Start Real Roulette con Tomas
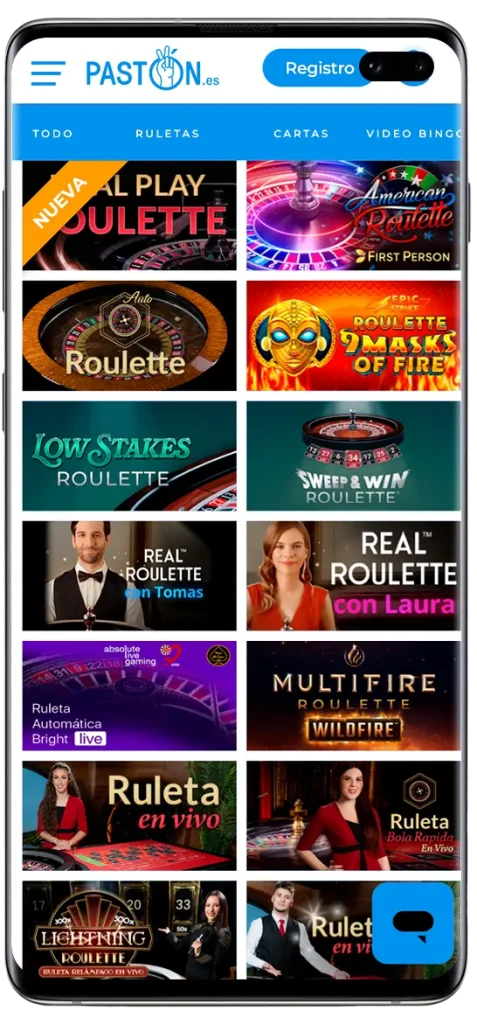Screen dimensions: 477x1024 pos(129,576)
